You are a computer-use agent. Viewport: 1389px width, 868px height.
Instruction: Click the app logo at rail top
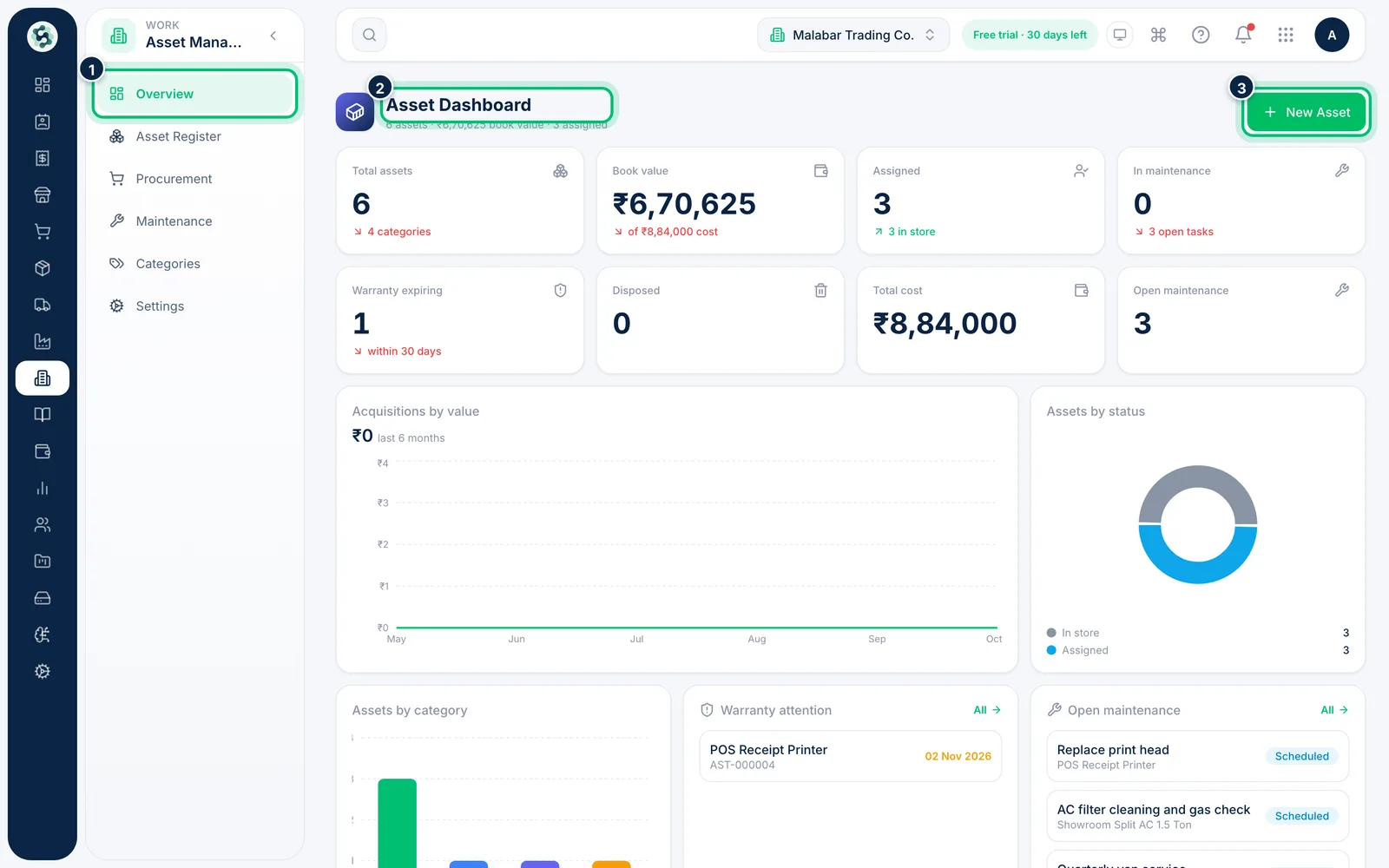point(42,36)
